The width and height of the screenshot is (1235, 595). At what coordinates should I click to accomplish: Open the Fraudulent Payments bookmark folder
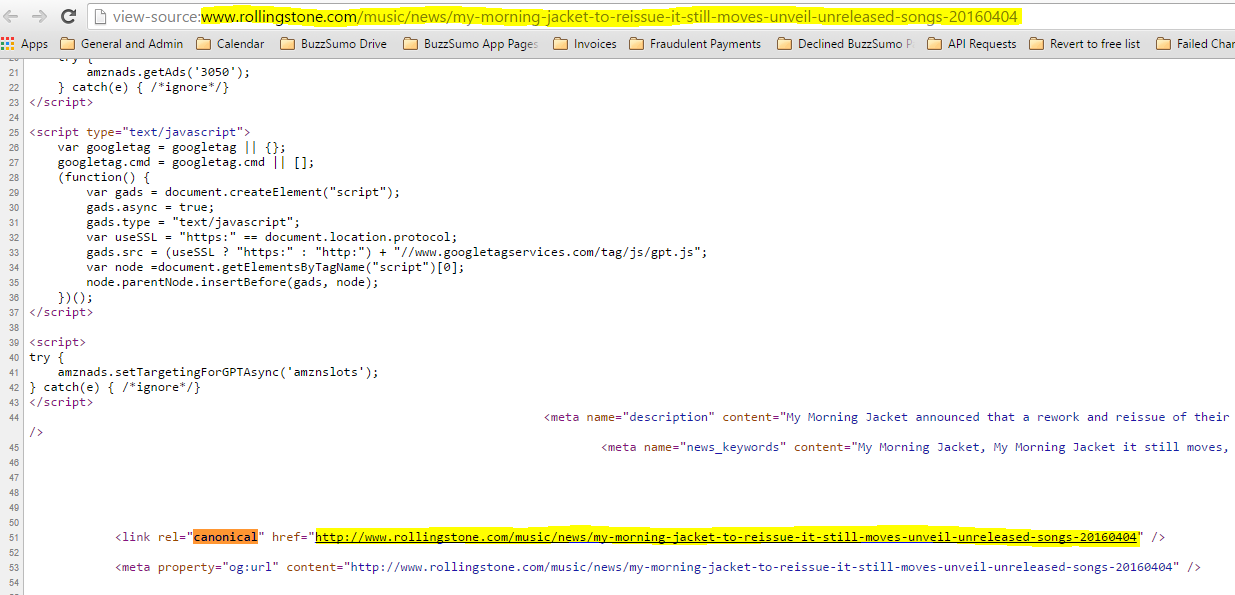tap(695, 44)
